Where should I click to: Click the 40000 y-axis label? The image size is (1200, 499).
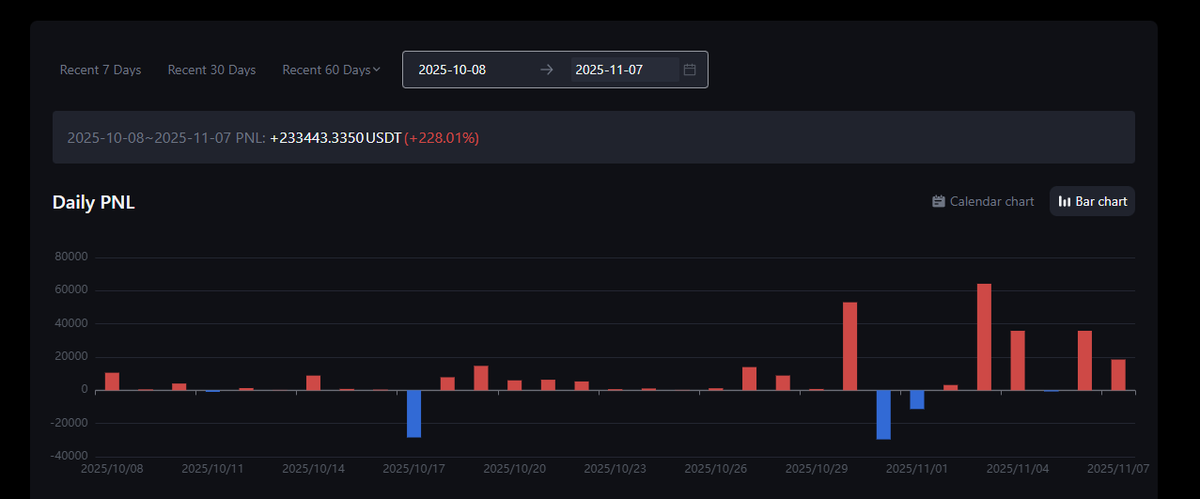73,324
